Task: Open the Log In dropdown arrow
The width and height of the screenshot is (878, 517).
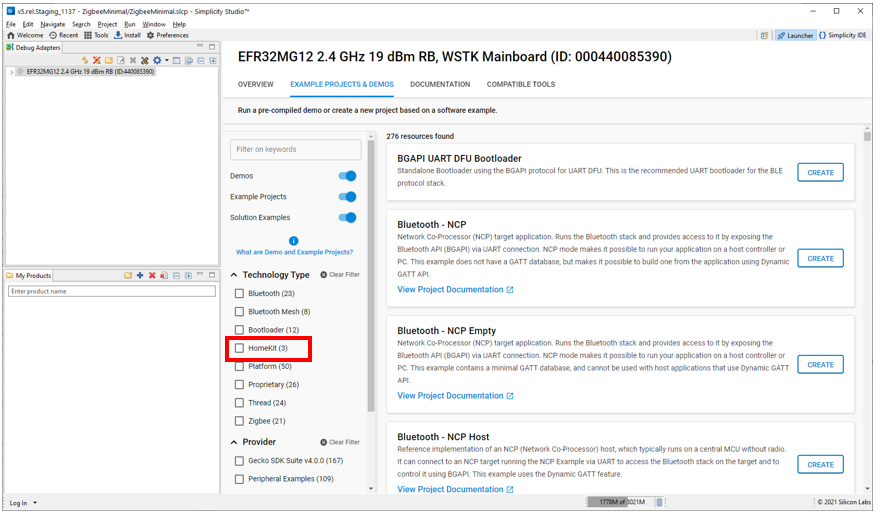Action: tap(35, 503)
